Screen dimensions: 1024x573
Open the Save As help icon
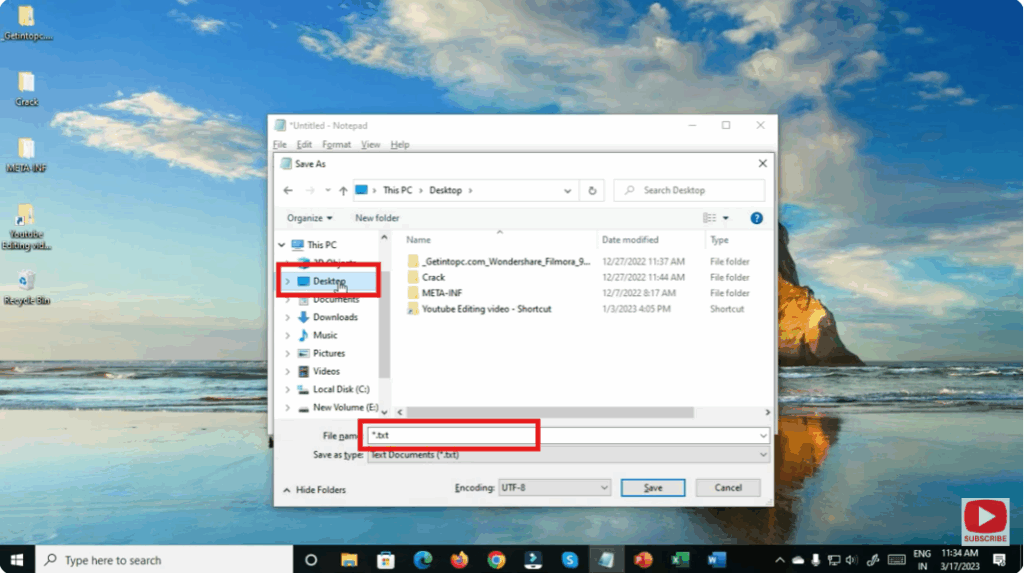(x=756, y=218)
